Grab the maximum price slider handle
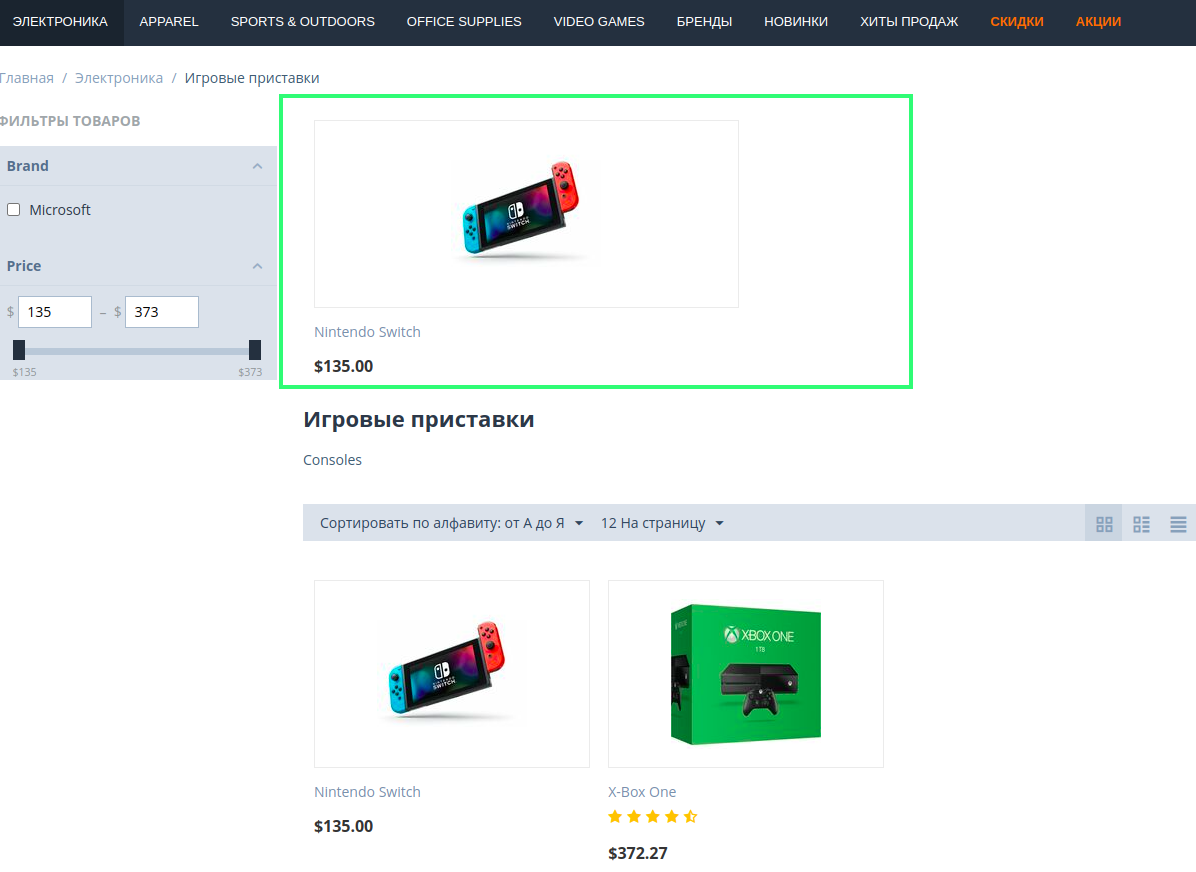Viewport: 1196px width, 872px height. click(255, 350)
